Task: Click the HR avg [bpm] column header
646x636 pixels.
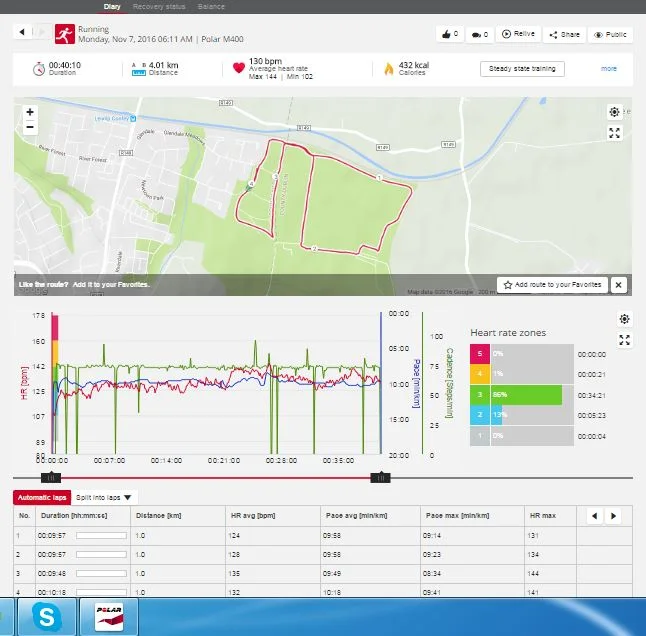Action: coord(253,516)
